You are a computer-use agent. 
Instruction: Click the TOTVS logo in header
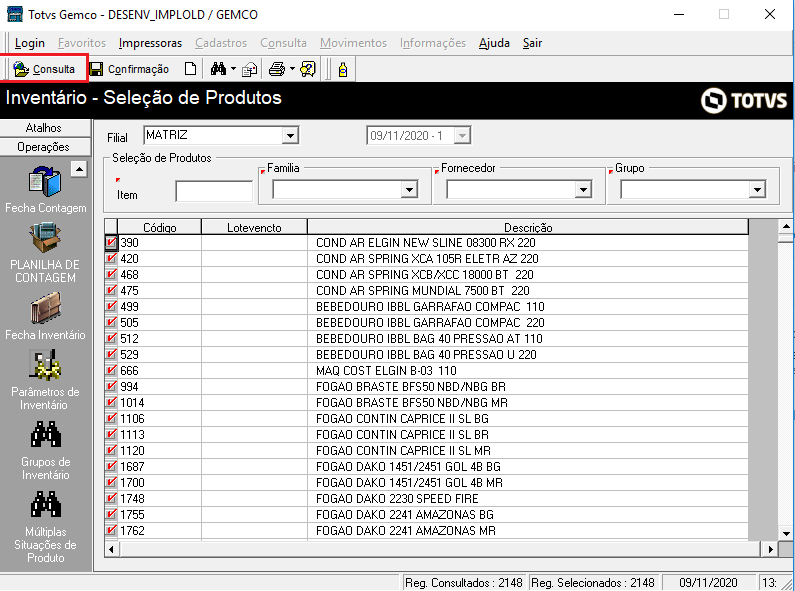click(744, 100)
